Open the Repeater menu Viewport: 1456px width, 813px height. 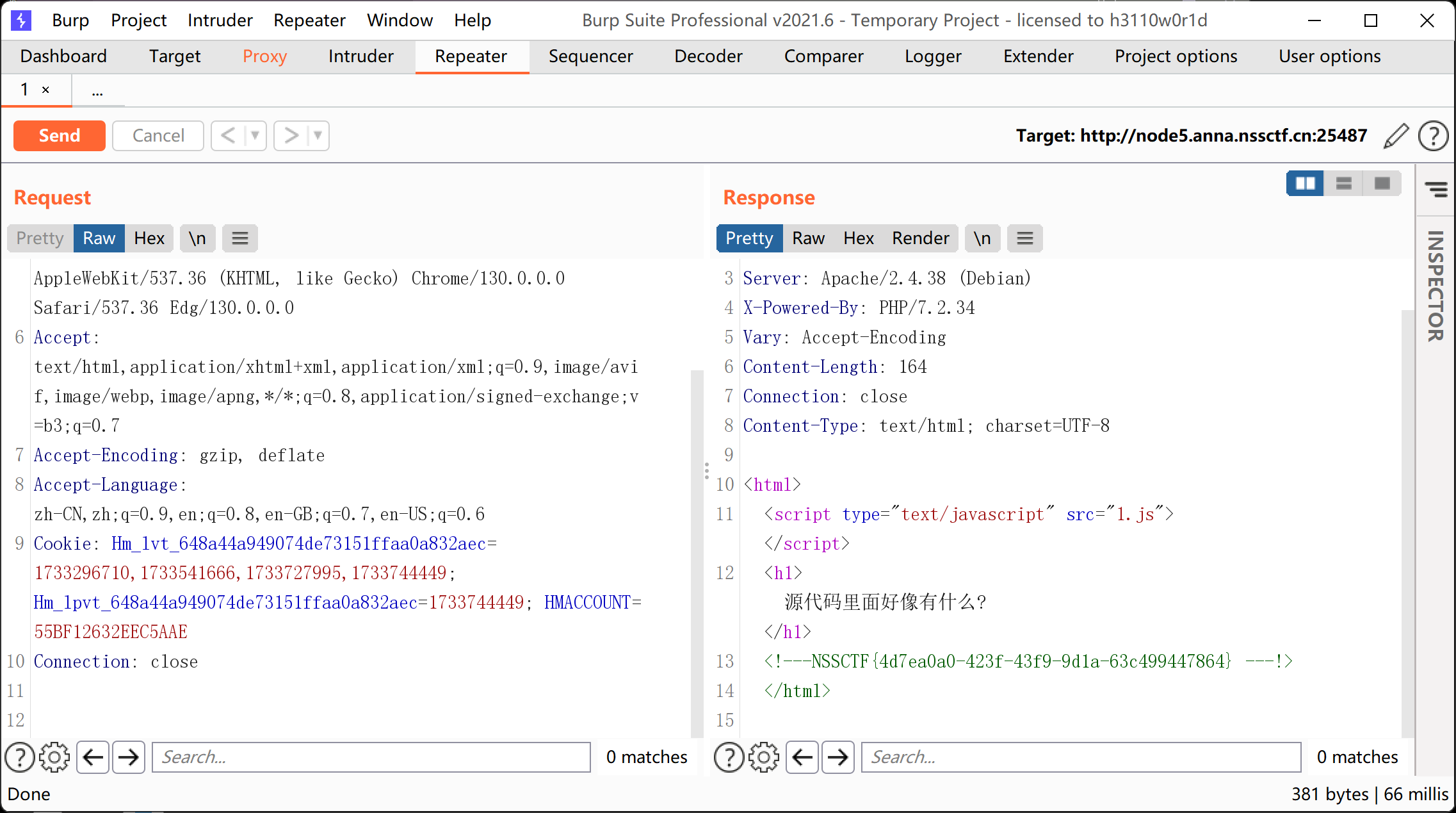click(309, 21)
